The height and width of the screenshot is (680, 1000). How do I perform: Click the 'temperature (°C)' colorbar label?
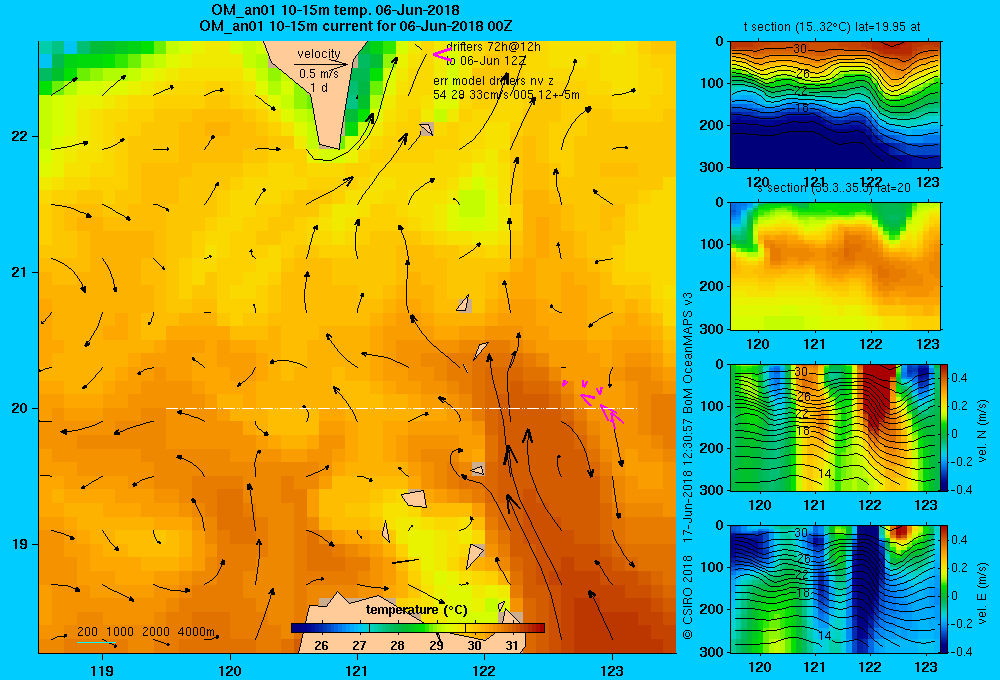coord(416,610)
